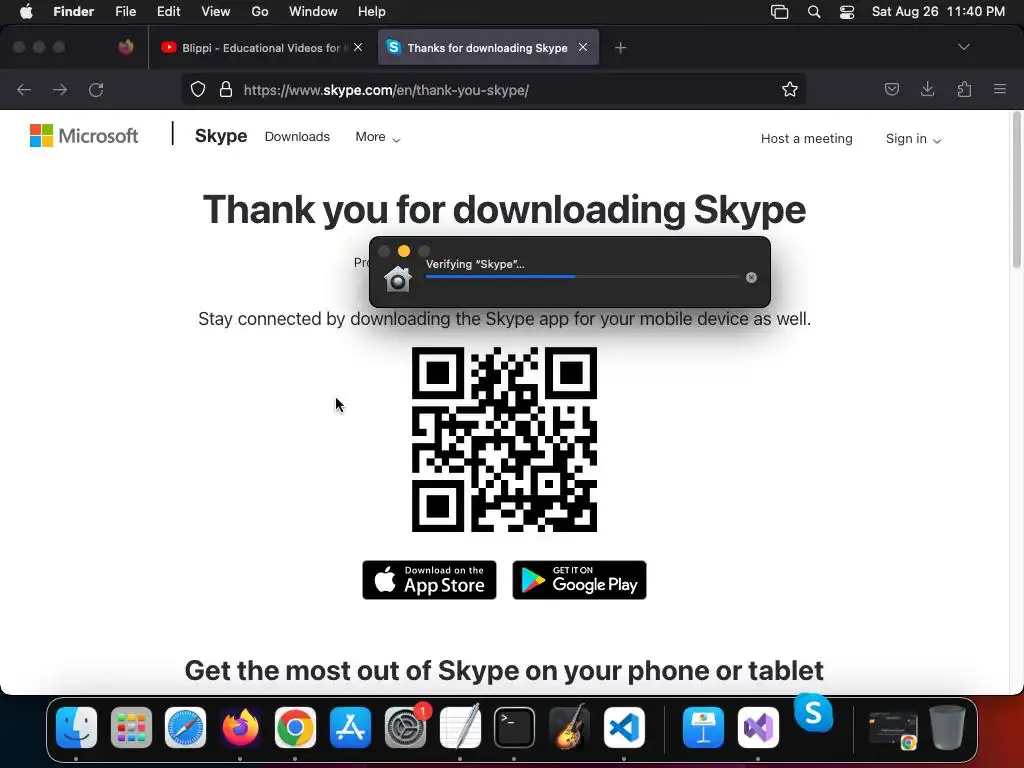This screenshot has width=1024, height=768.
Task: Open the minimized window in Dock
Action: (893, 729)
